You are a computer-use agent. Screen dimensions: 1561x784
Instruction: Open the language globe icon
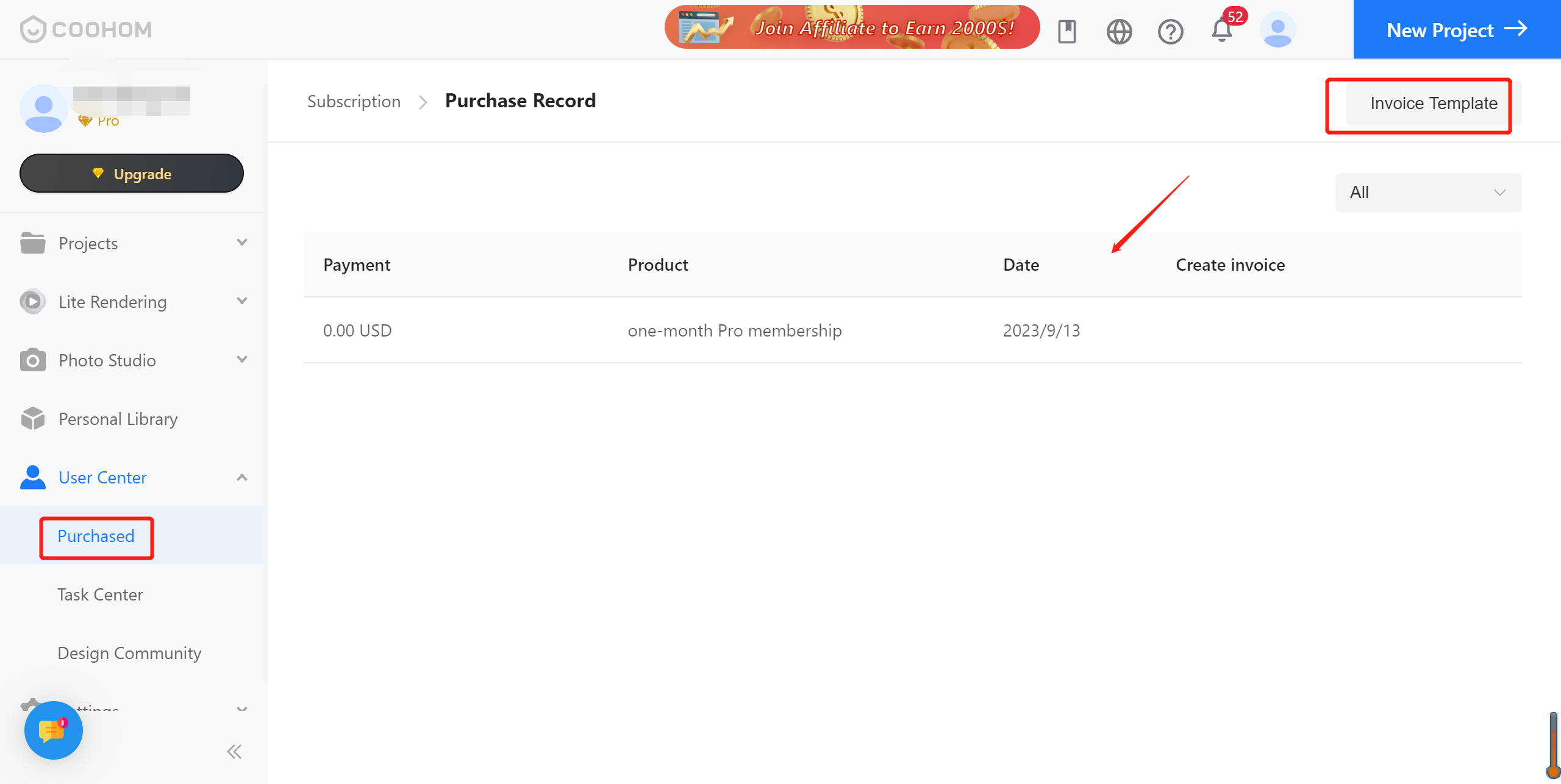pyautogui.click(x=1119, y=31)
